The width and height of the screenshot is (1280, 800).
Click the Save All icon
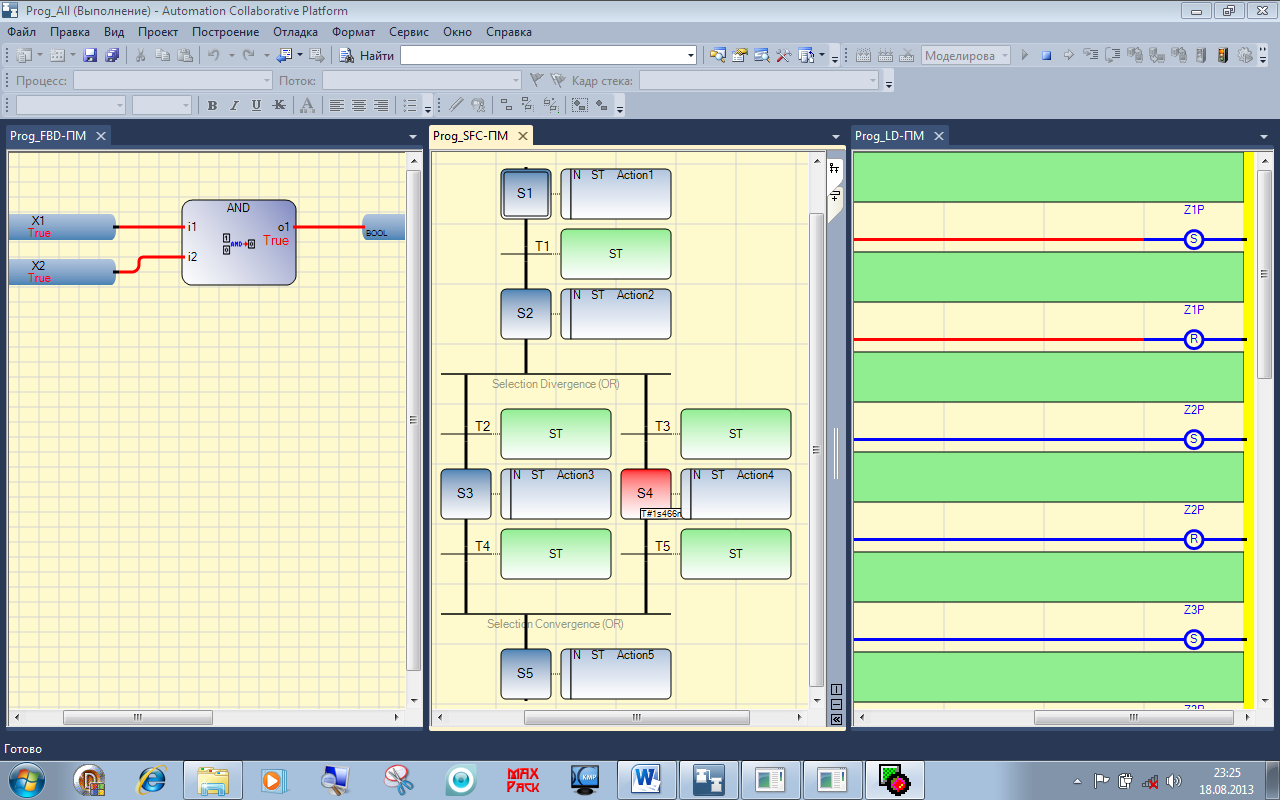[x=112, y=56]
